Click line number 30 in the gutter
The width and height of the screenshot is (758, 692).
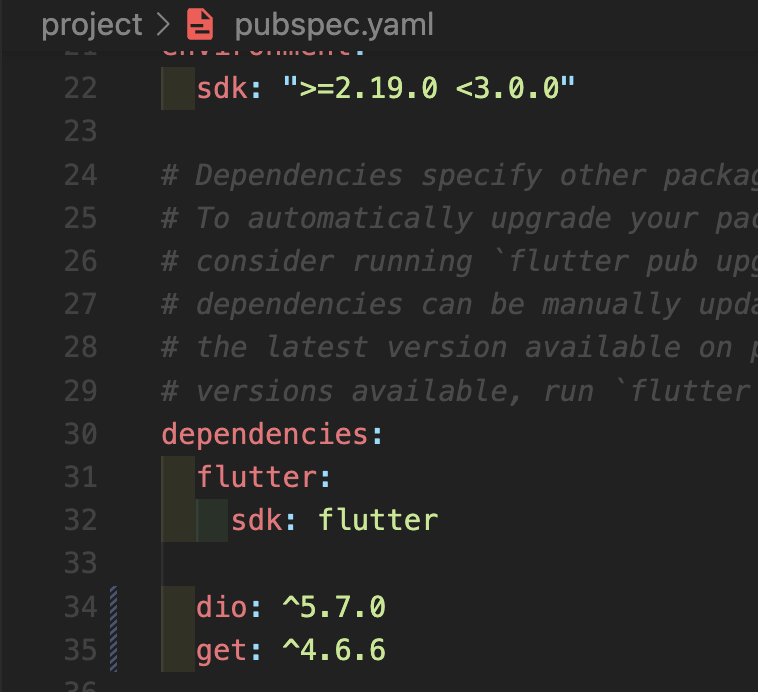[80, 434]
